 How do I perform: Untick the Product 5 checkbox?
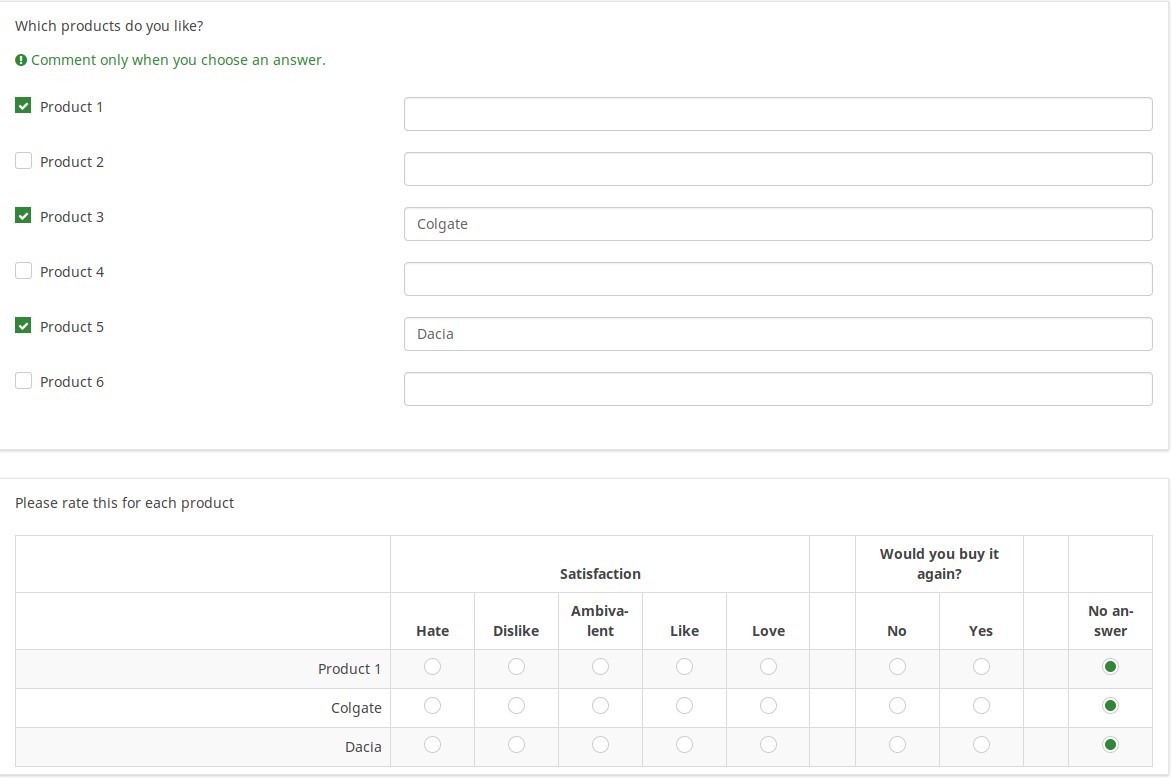[23, 326]
